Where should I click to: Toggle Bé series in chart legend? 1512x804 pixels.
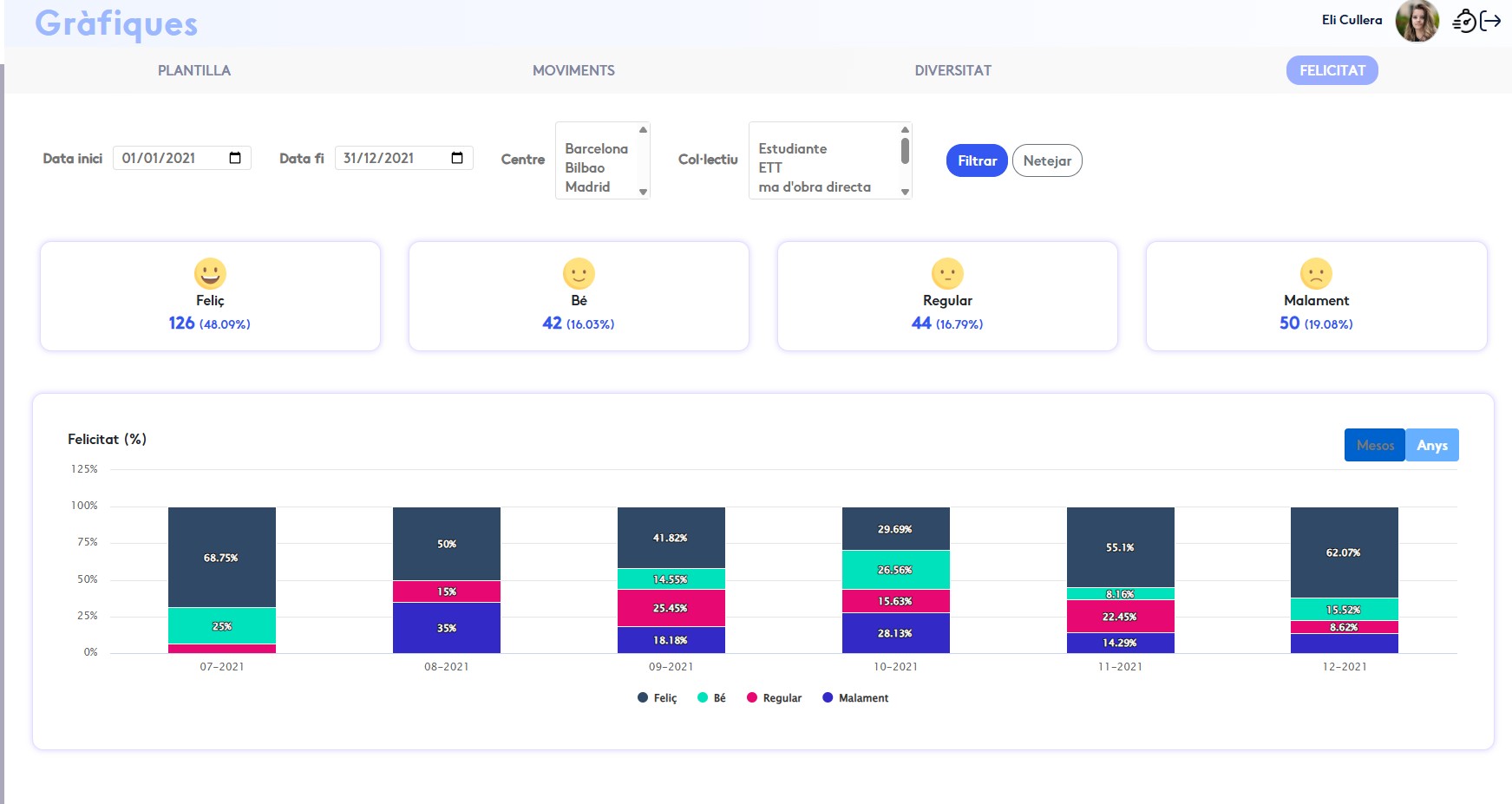[x=712, y=698]
